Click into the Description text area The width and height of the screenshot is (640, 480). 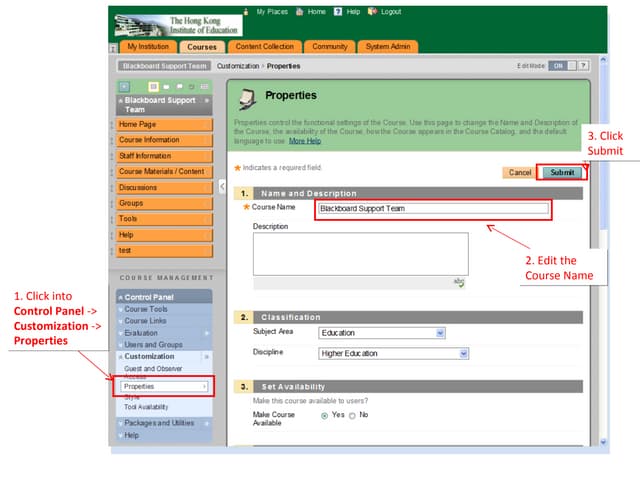click(x=360, y=254)
